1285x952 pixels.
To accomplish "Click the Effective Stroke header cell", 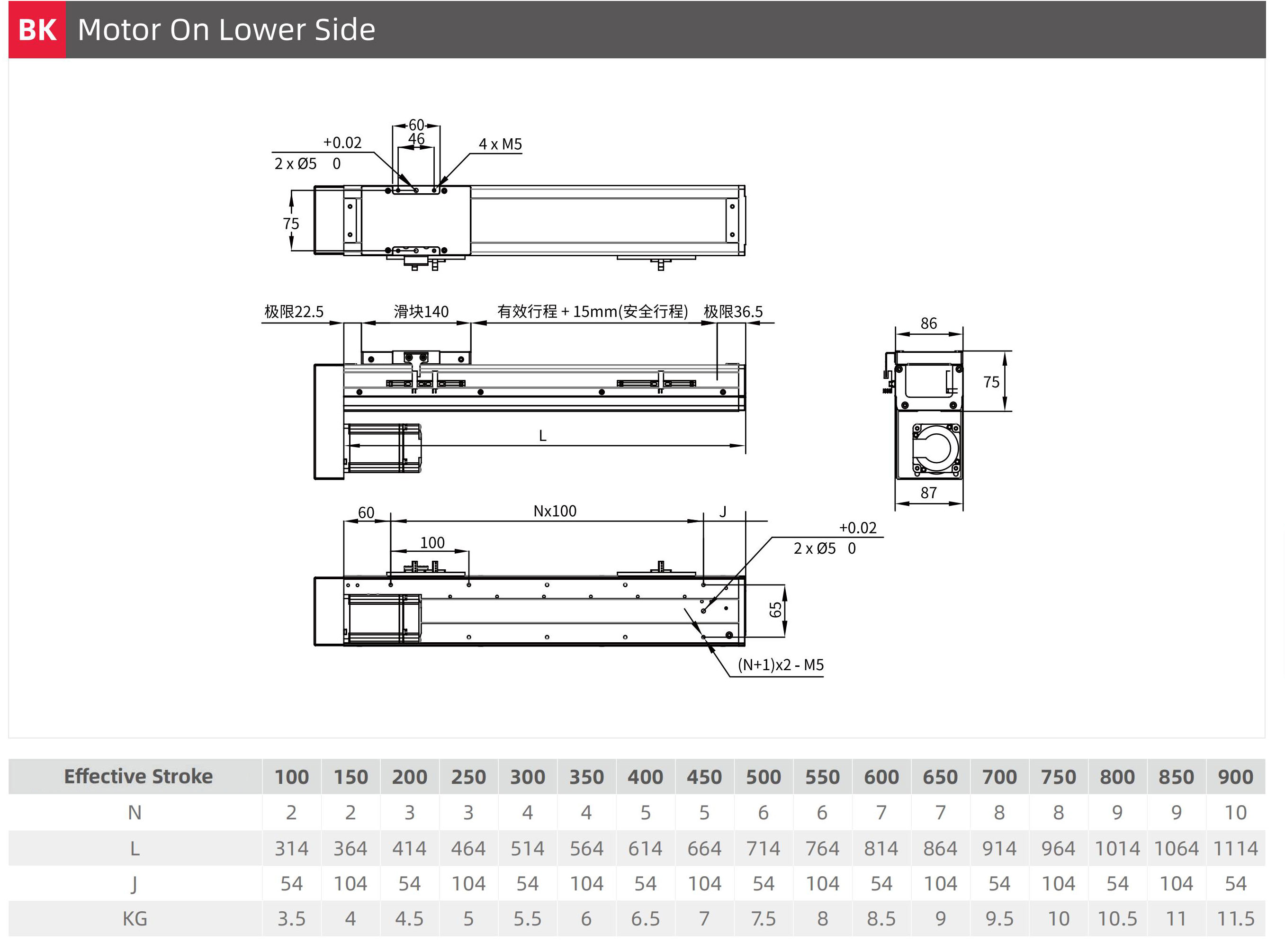I will pos(138,776).
